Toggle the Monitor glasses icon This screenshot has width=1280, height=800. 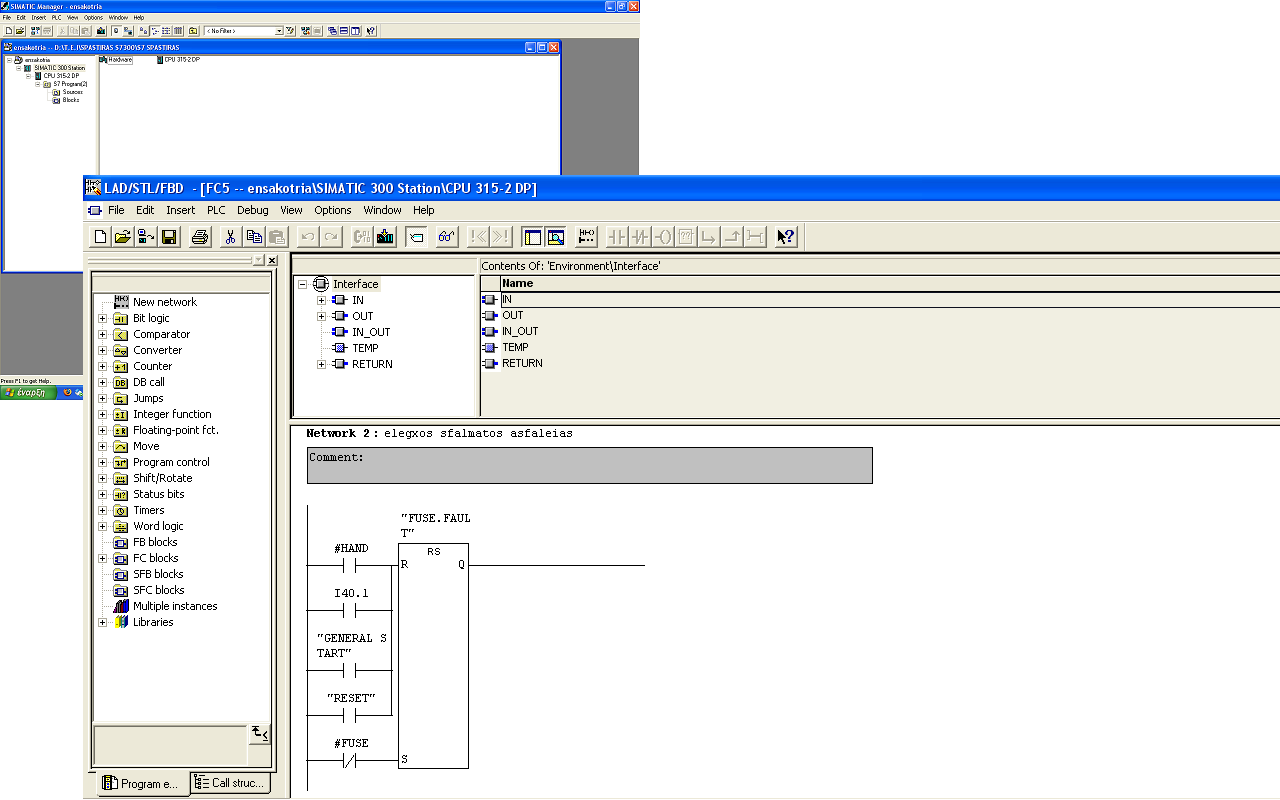447,237
